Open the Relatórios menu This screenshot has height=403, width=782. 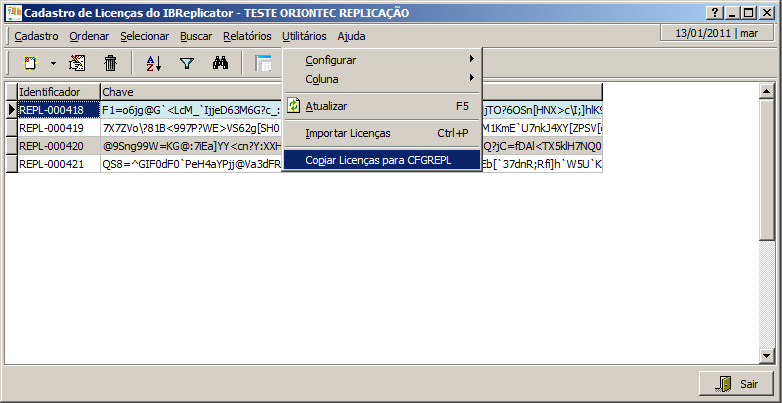(247, 36)
